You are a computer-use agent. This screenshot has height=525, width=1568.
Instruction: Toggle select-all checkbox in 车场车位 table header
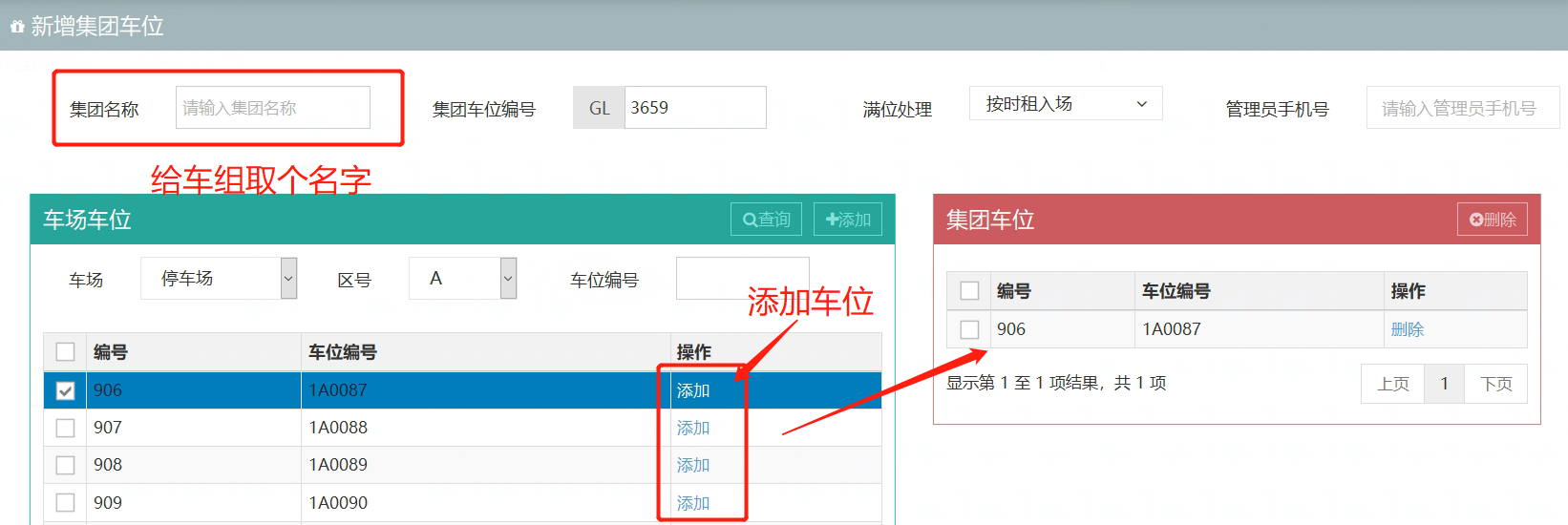[65, 352]
